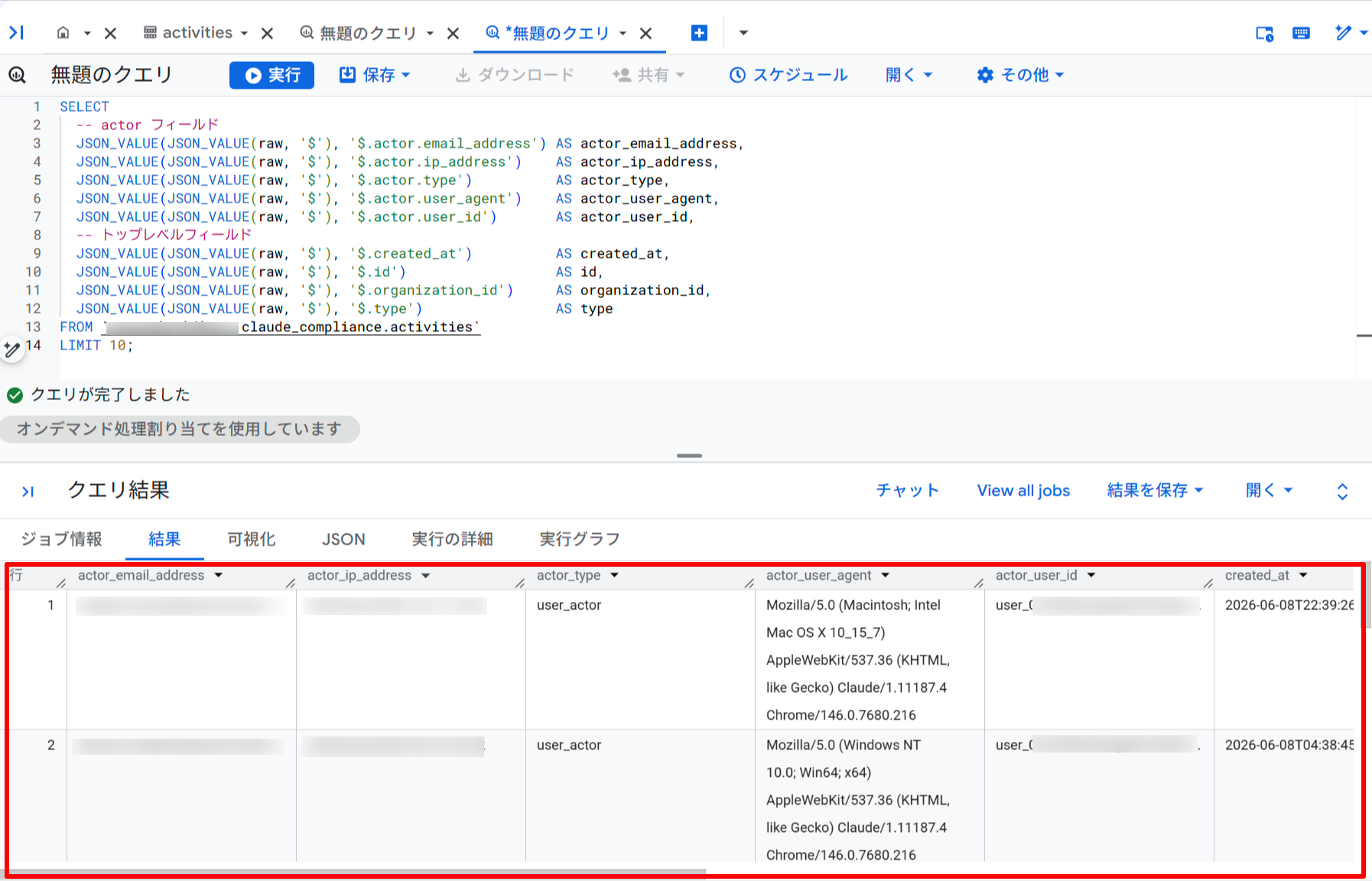This screenshot has height=881, width=1372.
Task: Click created_at value 2026-06-08T22:39:26
Action: pyautogui.click(x=1289, y=605)
